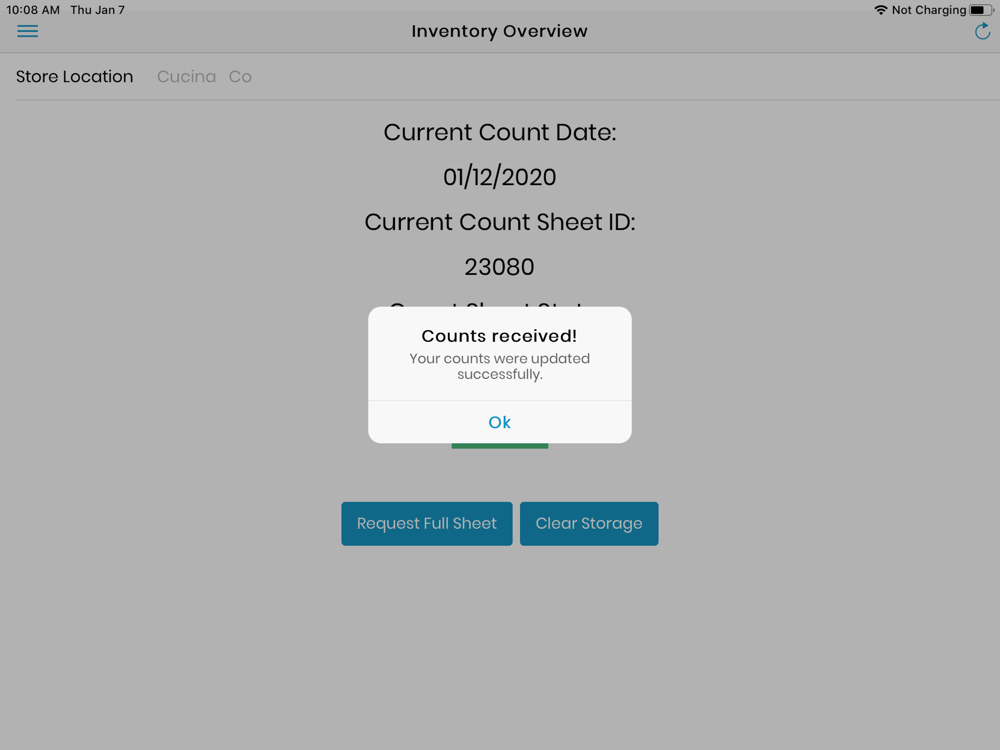Tap the battery status icon
This screenshot has width=1000, height=750.
(981, 10)
